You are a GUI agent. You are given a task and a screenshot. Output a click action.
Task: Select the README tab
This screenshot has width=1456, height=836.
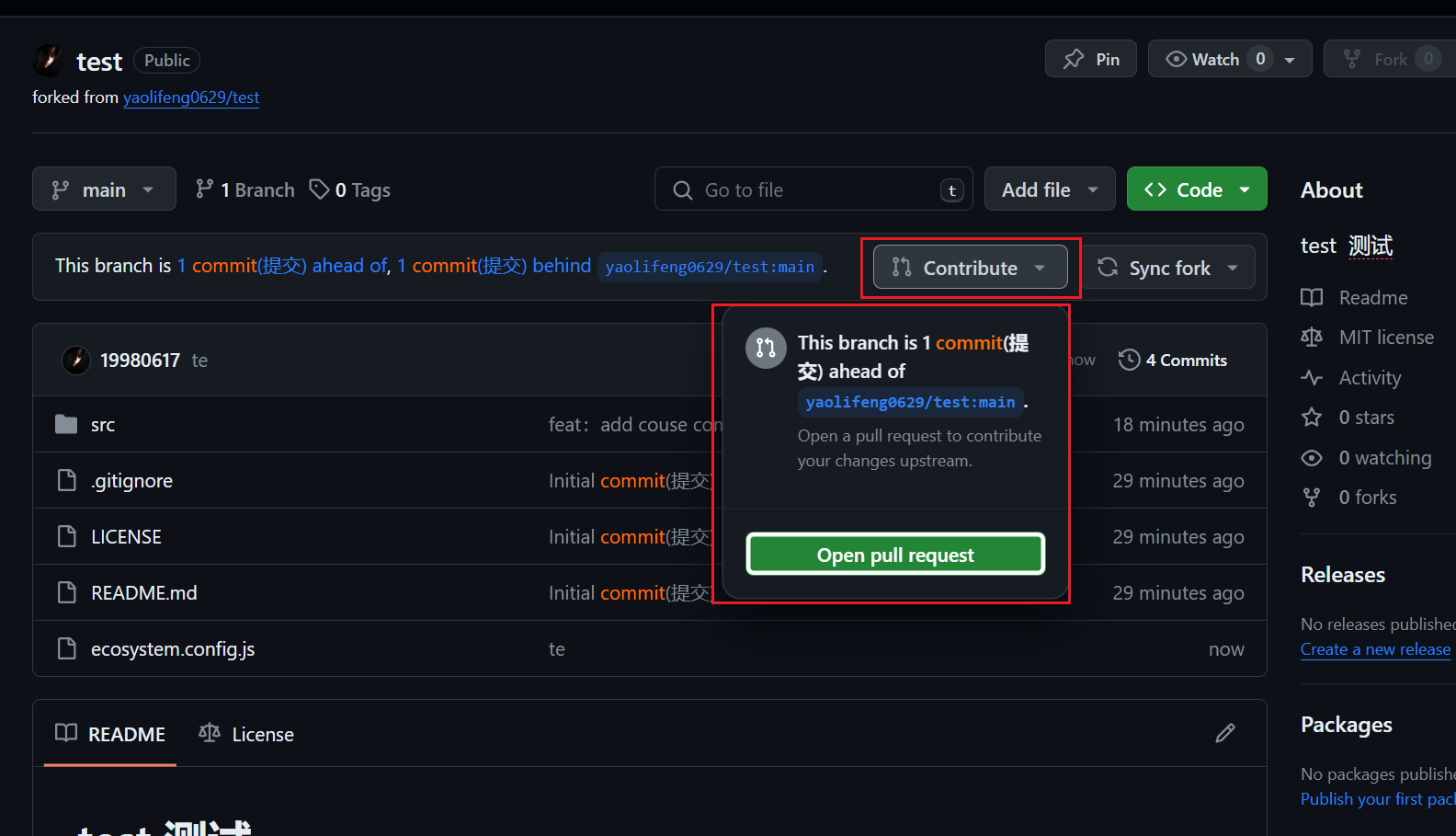(x=110, y=734)
